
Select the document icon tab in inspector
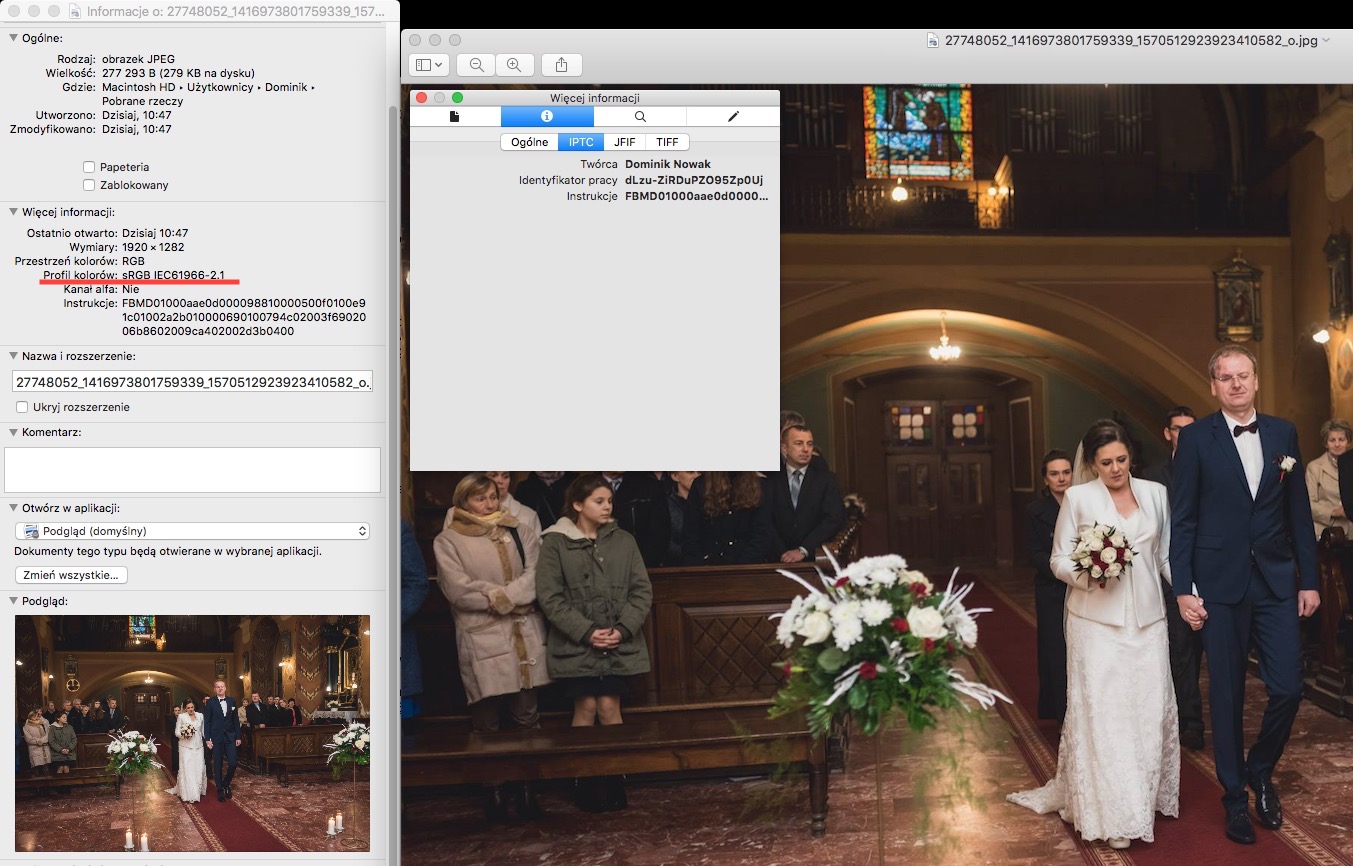point(455,117)
